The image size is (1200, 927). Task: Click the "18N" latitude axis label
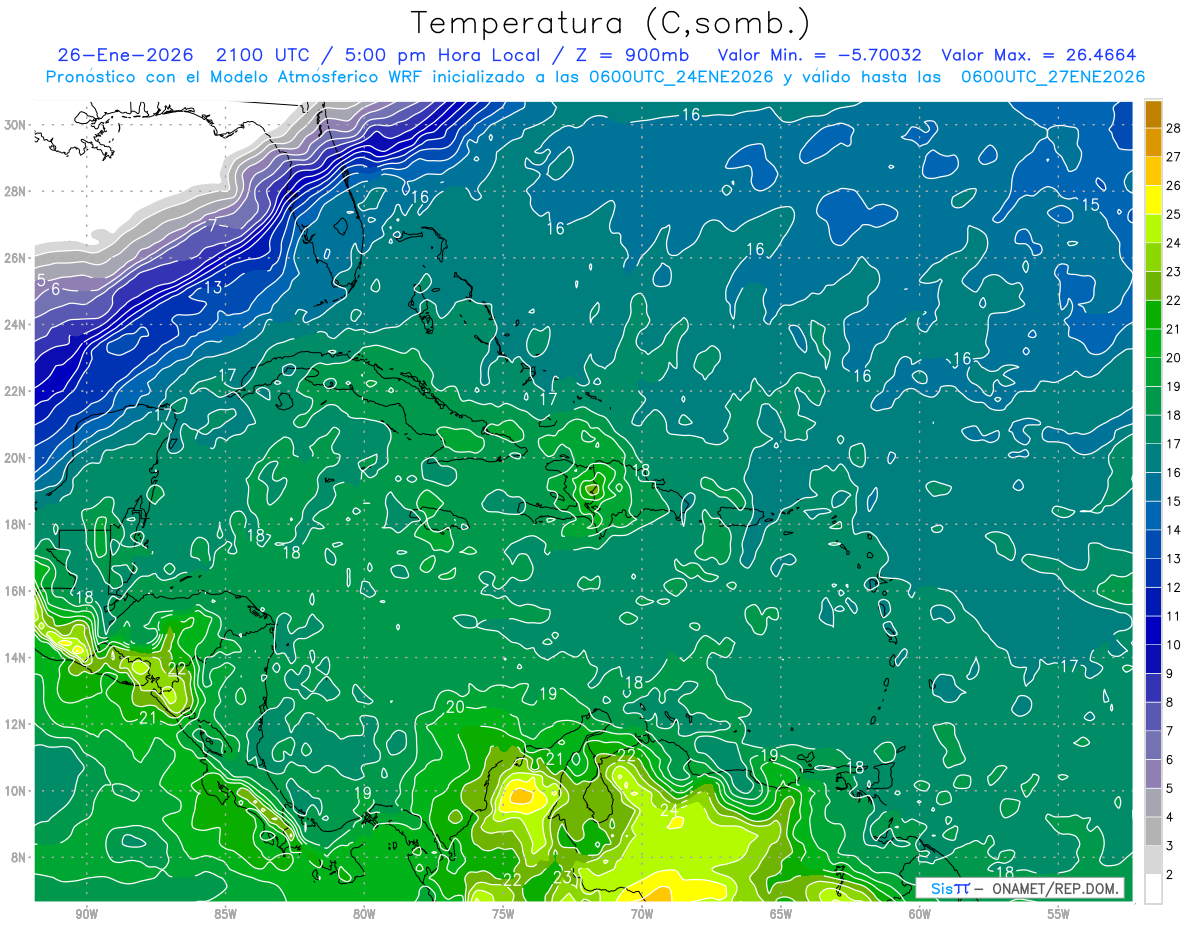pyautogui.click(x=16, y=524)
